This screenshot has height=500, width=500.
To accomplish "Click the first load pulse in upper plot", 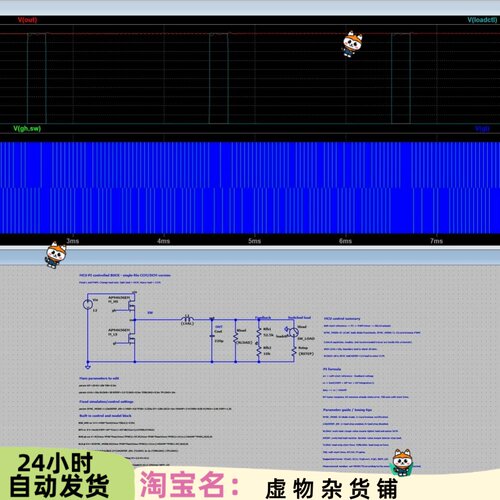I will tap(37, 78).
